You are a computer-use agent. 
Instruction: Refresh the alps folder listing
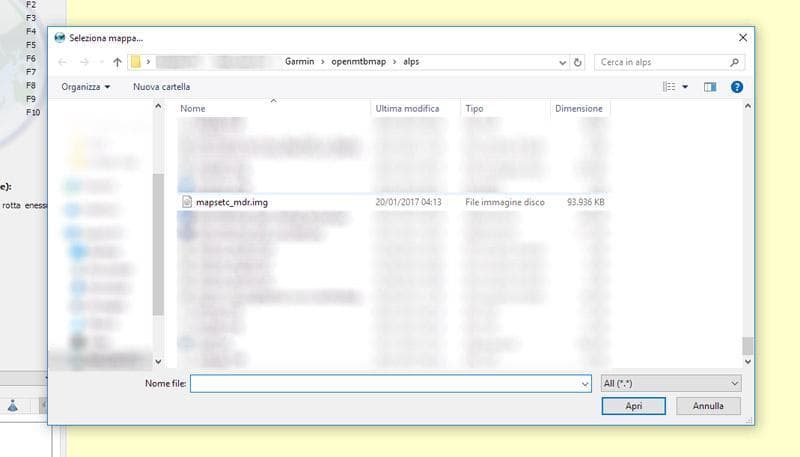578,62
